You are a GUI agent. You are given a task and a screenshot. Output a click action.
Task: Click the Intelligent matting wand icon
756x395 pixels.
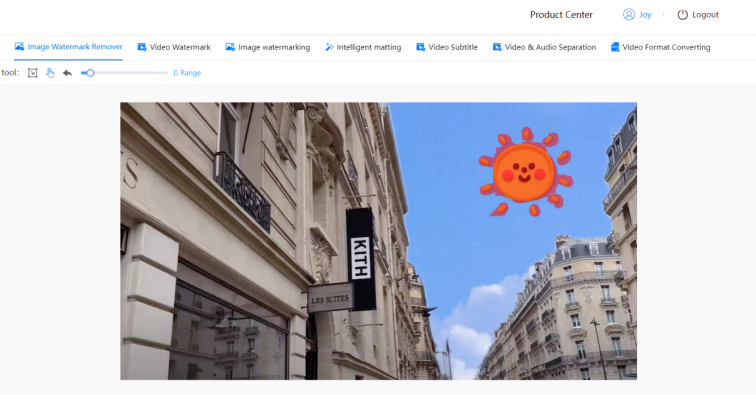coord(329,47)
